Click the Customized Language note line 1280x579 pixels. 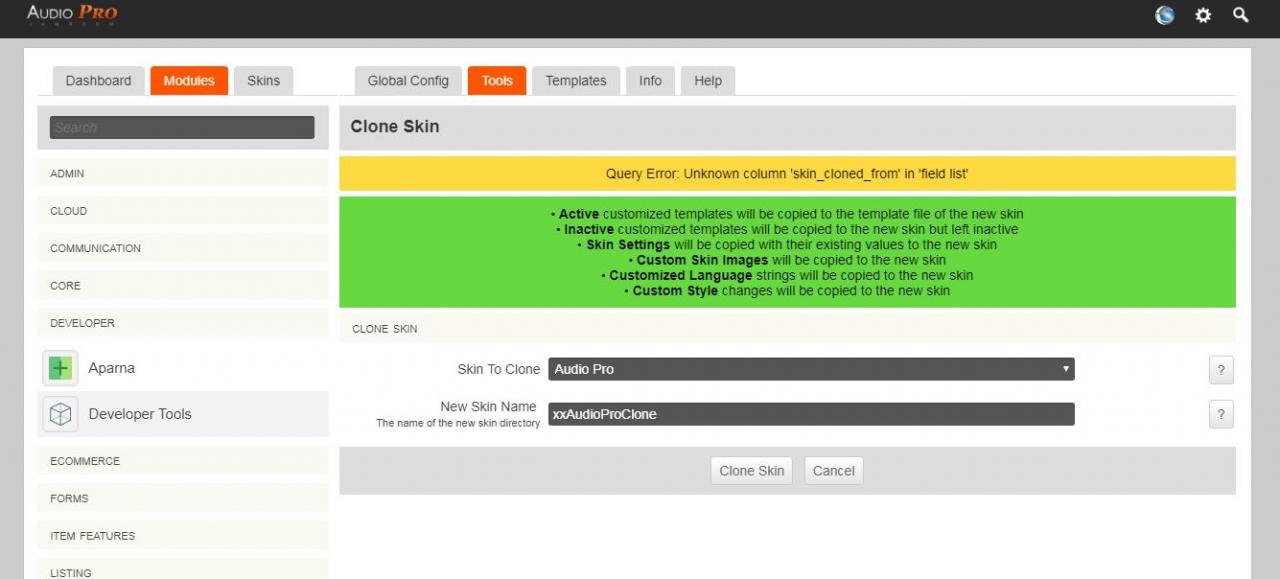coord(787,275)
